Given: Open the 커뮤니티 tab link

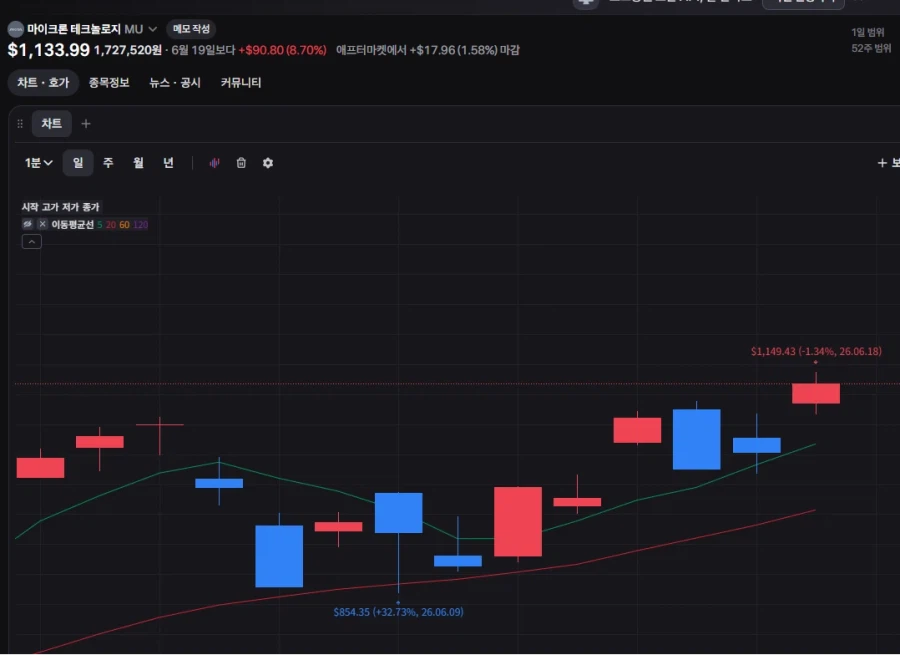Looking at the screenshot, I should [241, 83].
